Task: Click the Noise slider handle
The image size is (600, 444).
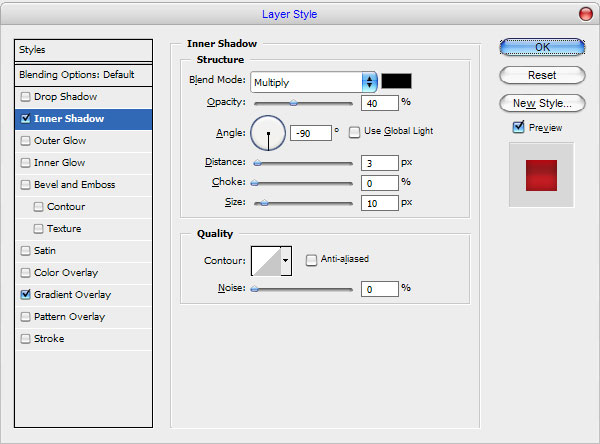Action: pos(254,289)
